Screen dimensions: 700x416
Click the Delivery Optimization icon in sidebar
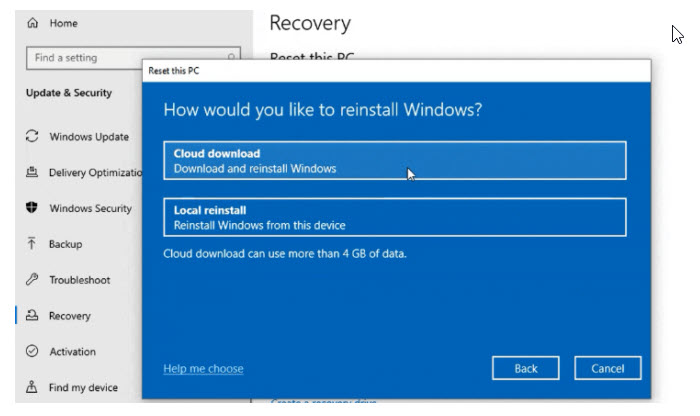click(x=32, y=173)
